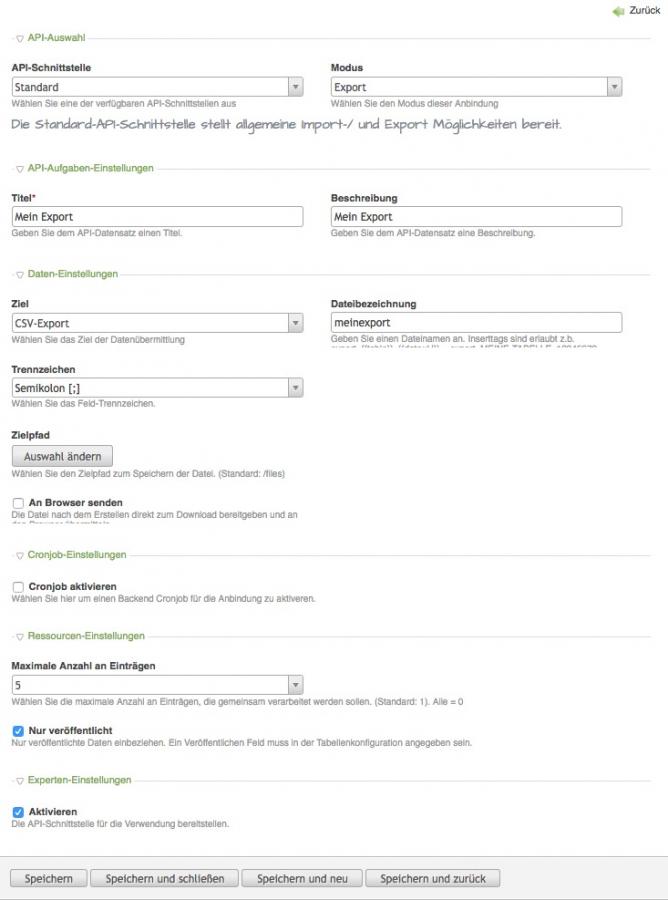Viewport: 668px width, 900px height.
Task: Open the API-Schnittstelle dropdown
Action: [157, 87]
